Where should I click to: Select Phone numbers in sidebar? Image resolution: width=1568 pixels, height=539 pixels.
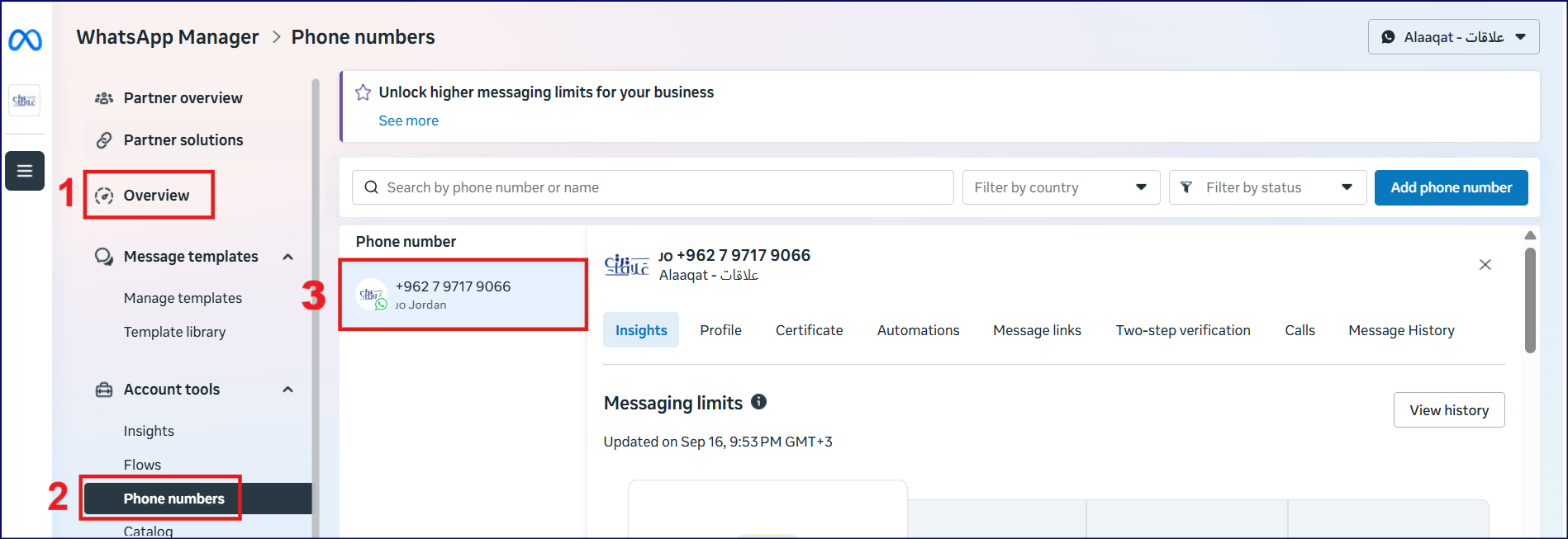198,499
